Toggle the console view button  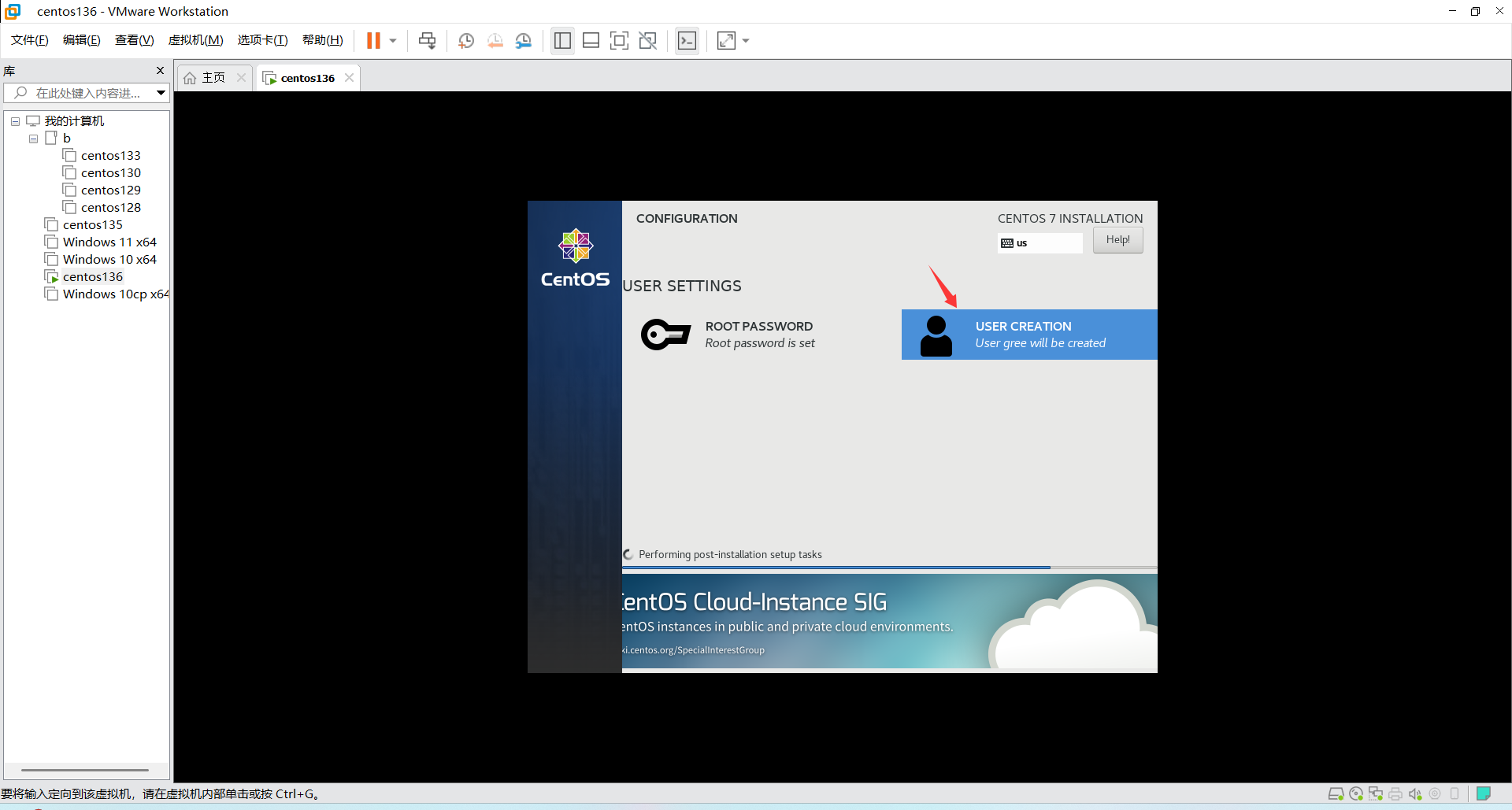687,40
